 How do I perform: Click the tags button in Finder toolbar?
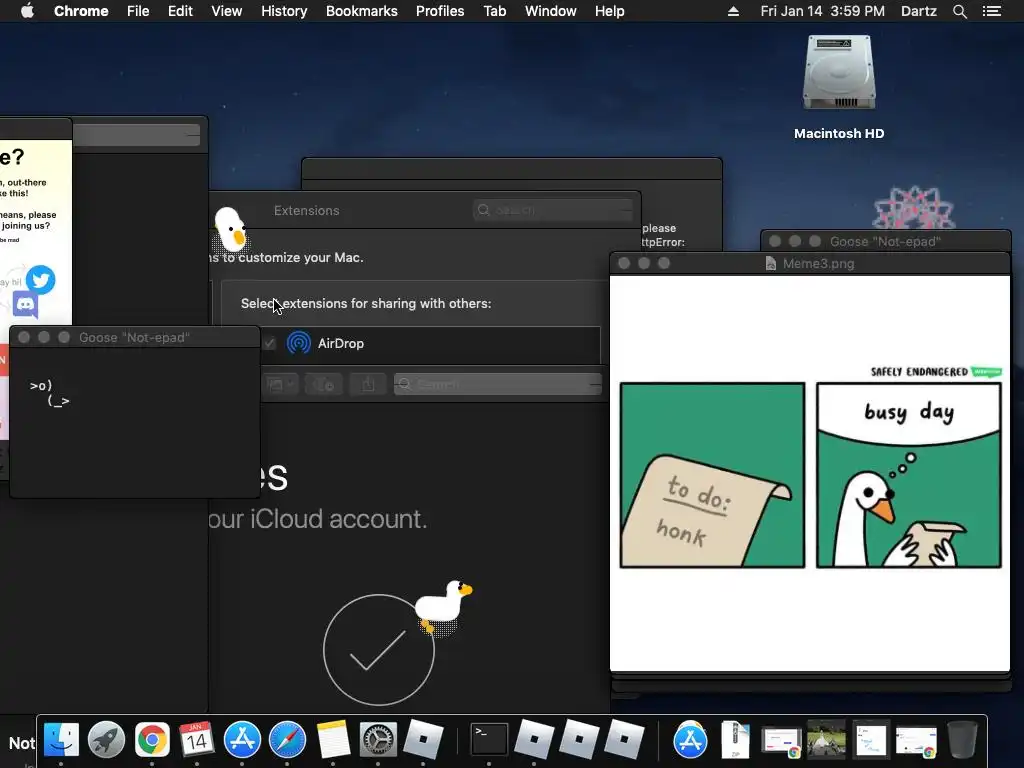click(323, 385)
